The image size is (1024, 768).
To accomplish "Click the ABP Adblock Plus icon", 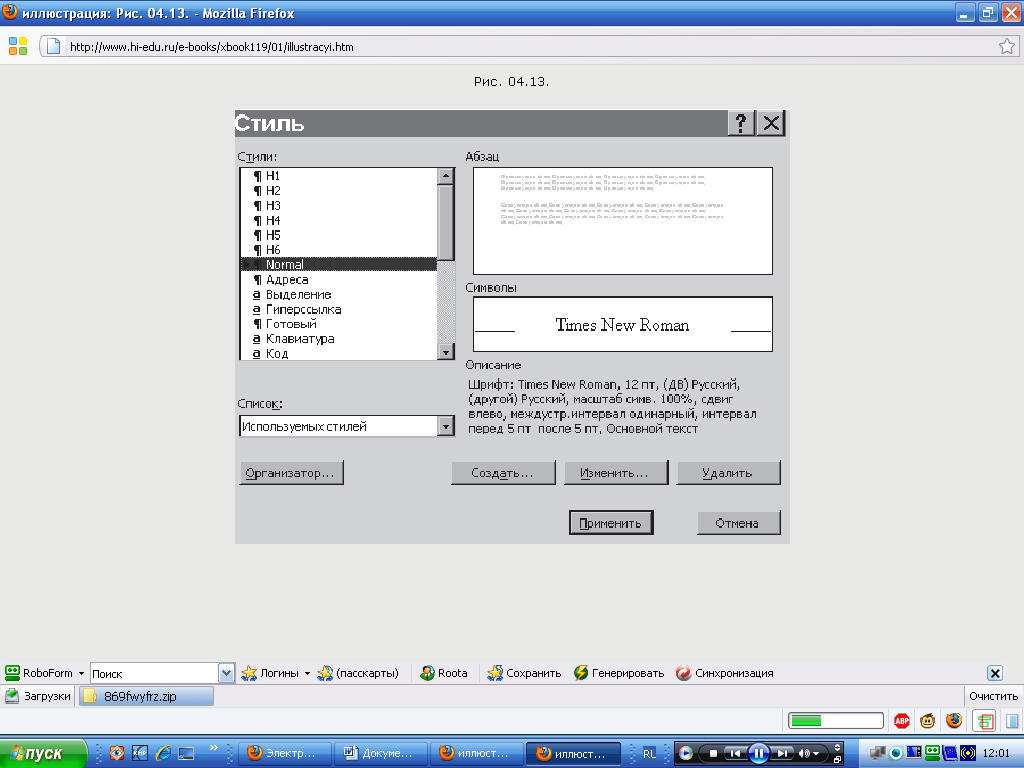I will point(902,720).
